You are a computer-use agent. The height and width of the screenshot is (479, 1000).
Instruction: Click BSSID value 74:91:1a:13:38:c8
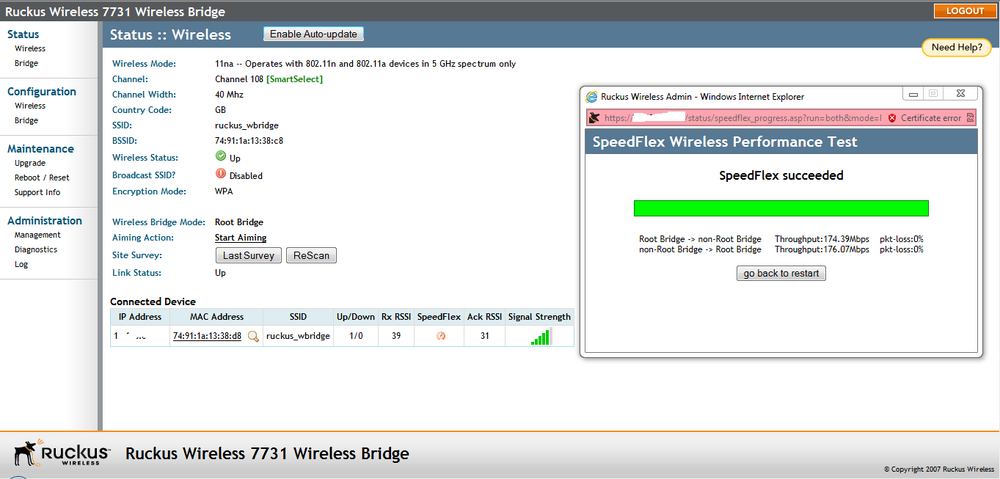249,141
